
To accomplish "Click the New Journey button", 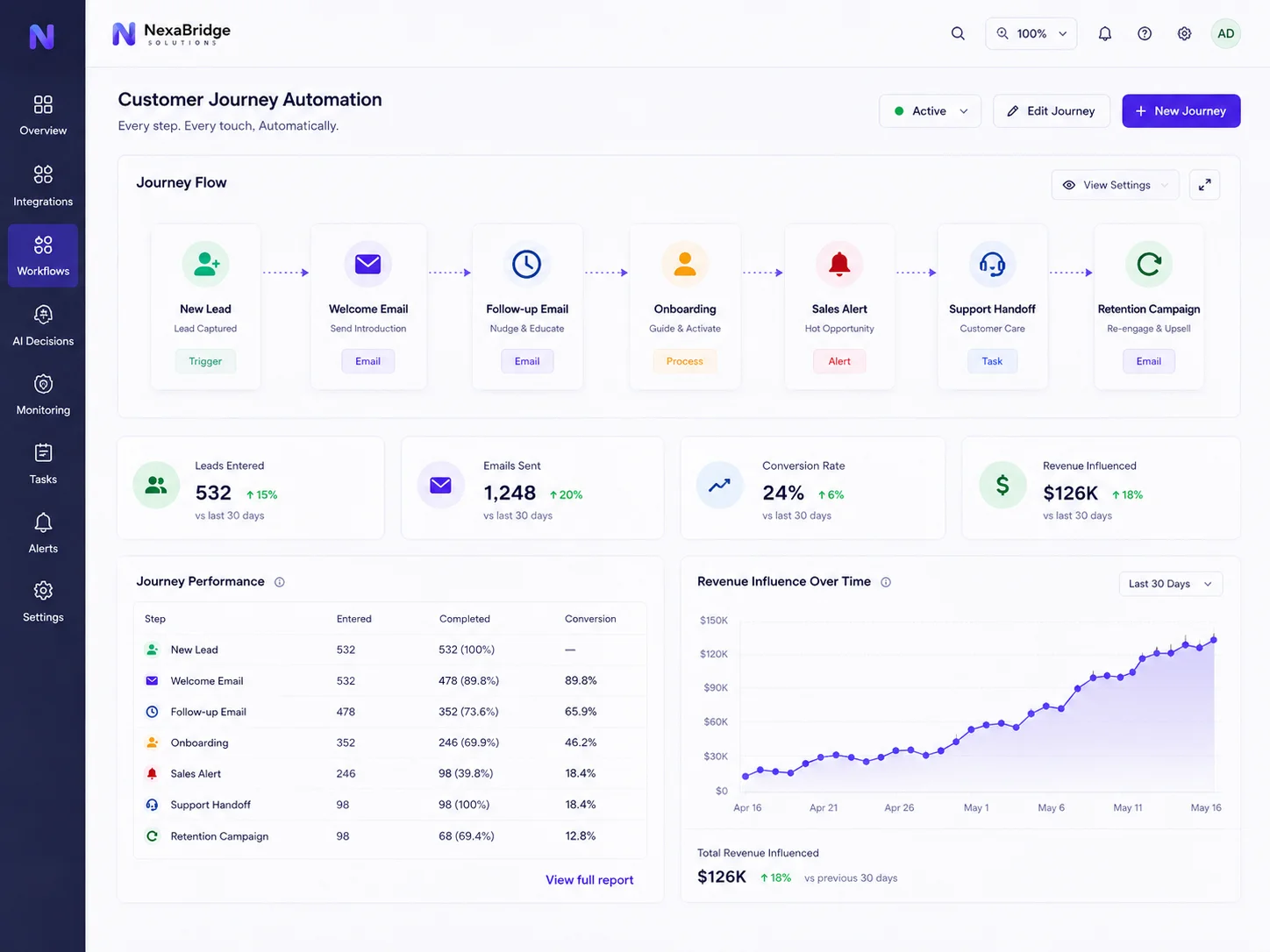I will (x=1181, y=111).
